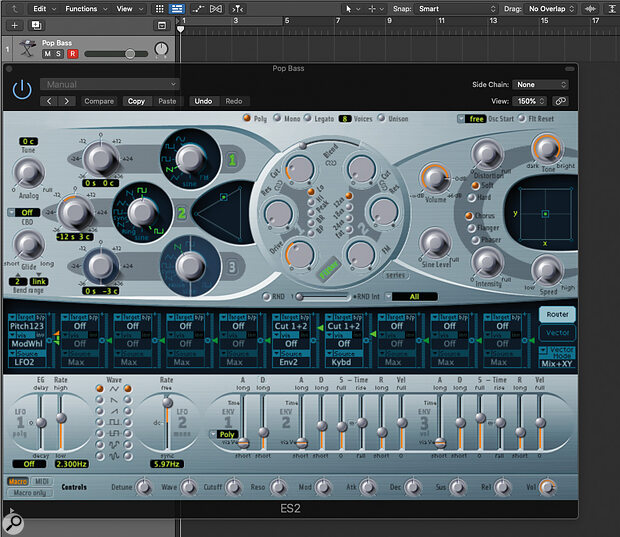Select oscillator 1 number button
The height and width of the screenshot is (537, 620).
point(232,160)
